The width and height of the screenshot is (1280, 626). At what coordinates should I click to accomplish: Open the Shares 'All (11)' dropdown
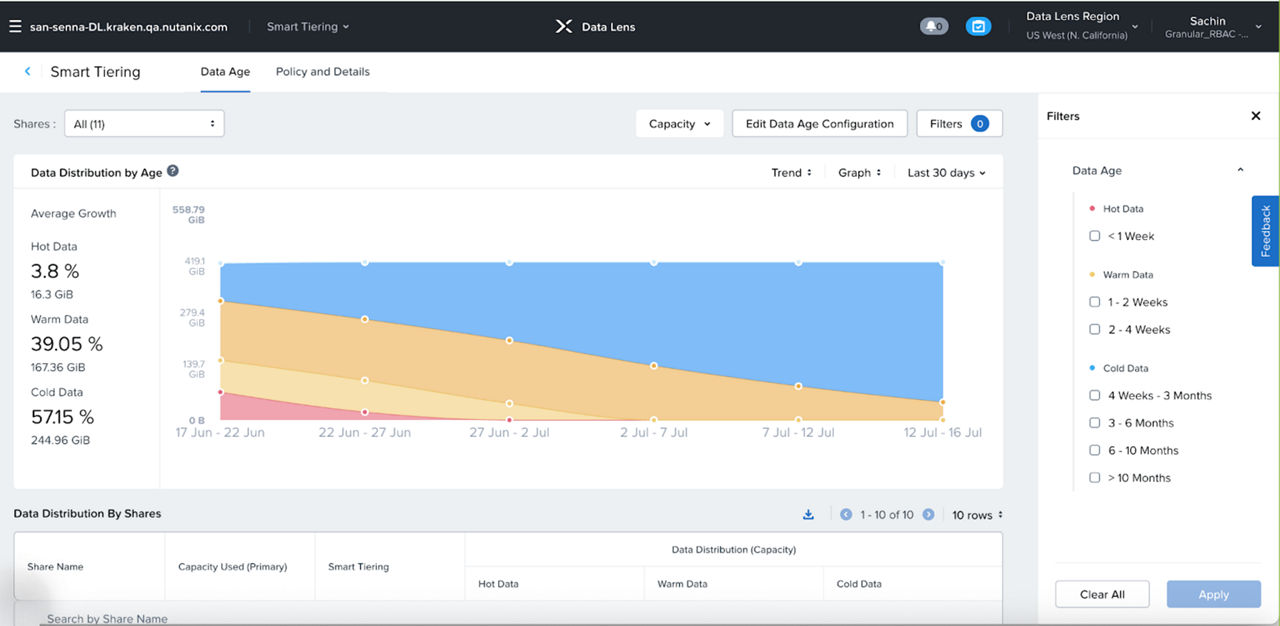pos(144,124)
